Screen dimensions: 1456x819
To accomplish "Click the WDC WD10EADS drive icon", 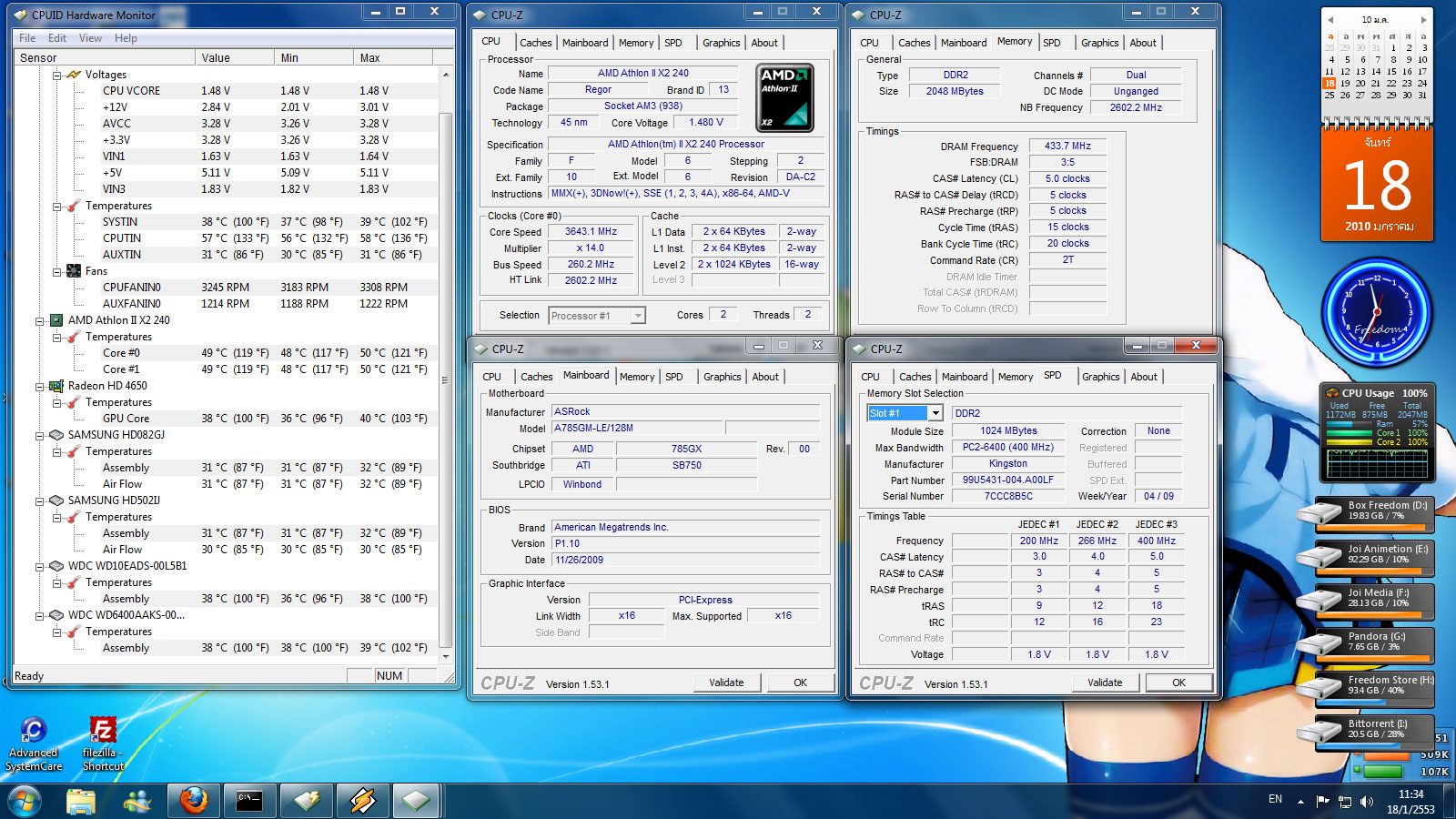I will pyautogui.click(x=56, y=566).
